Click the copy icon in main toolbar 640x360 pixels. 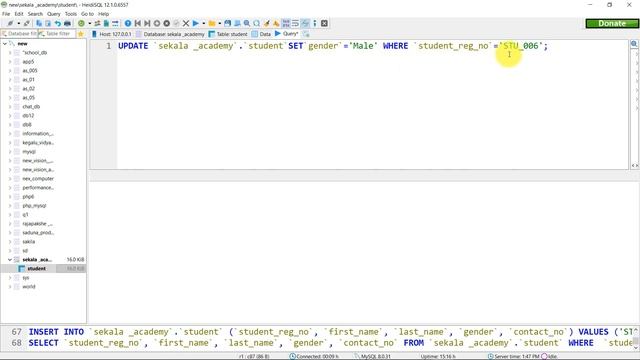(x=39, y=23)
